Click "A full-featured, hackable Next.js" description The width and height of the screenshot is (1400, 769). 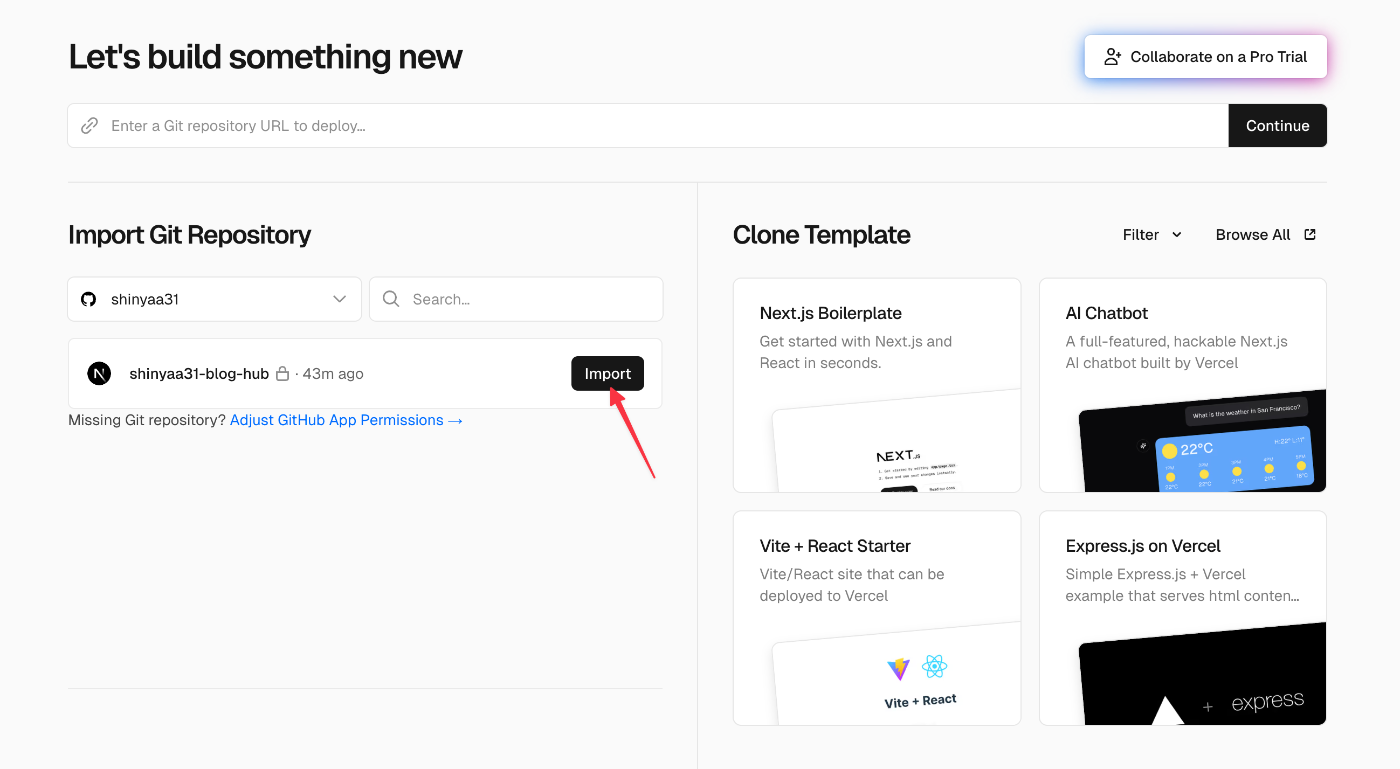pos(1177,341)
